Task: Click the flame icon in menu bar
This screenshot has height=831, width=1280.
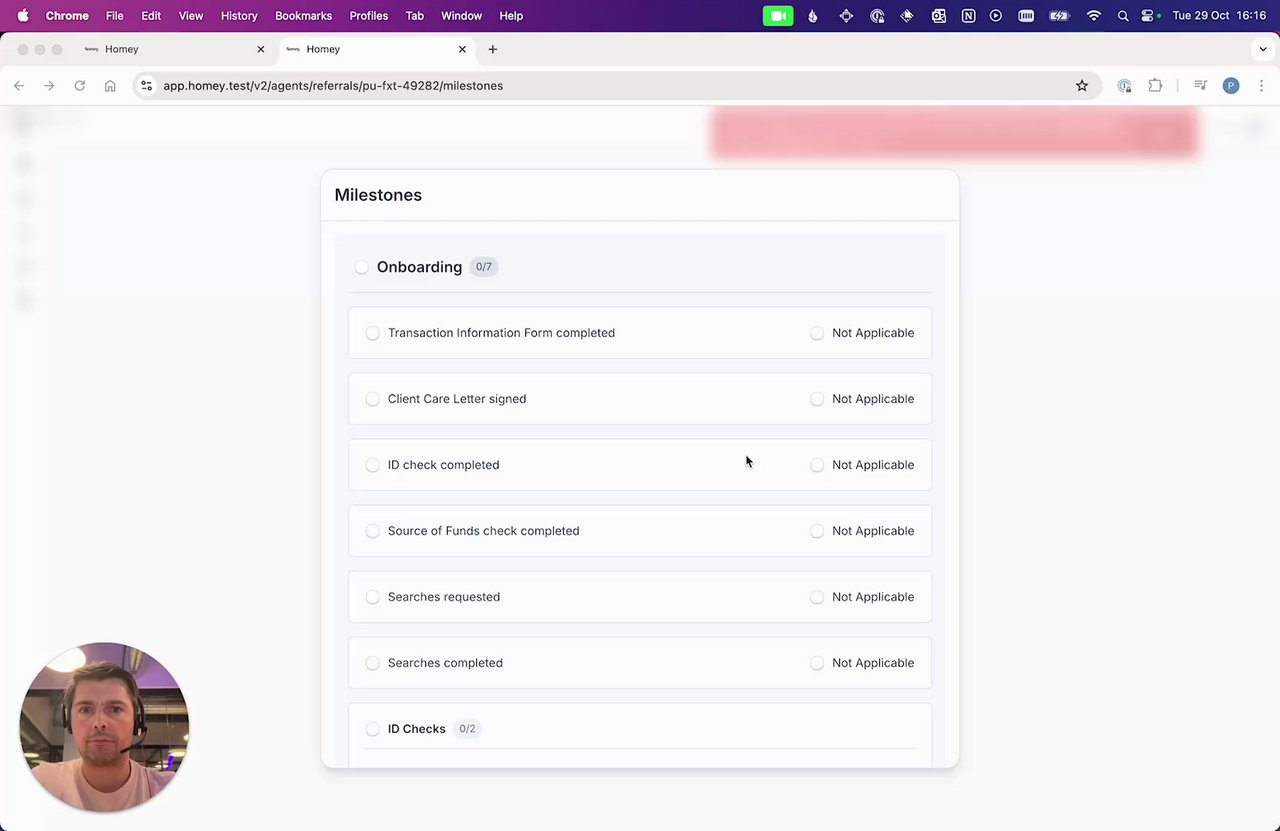Action: [x=813, y=16]
